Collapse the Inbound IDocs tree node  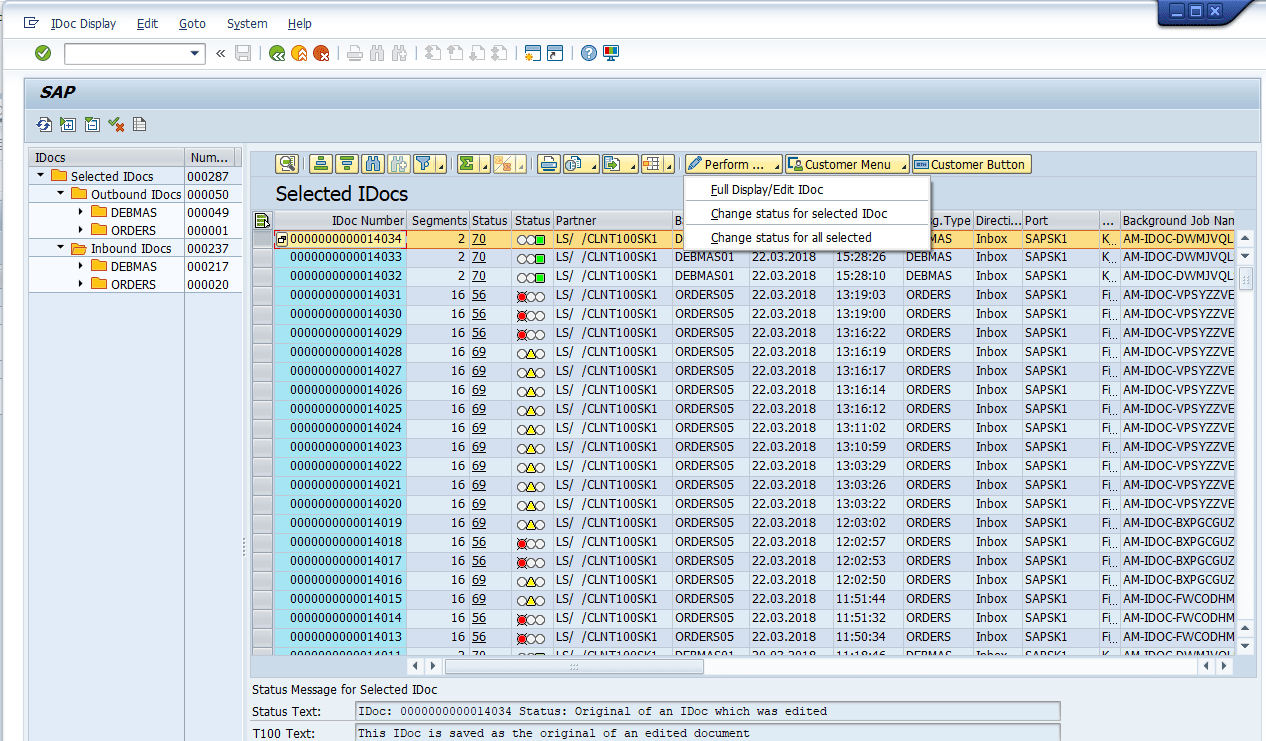coord(60,248)
